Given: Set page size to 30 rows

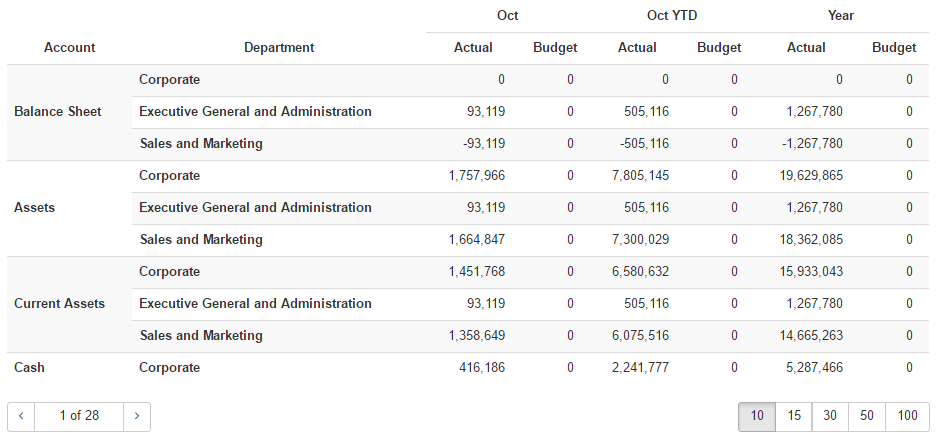Looking at the screenshot, I should (830, 416).
